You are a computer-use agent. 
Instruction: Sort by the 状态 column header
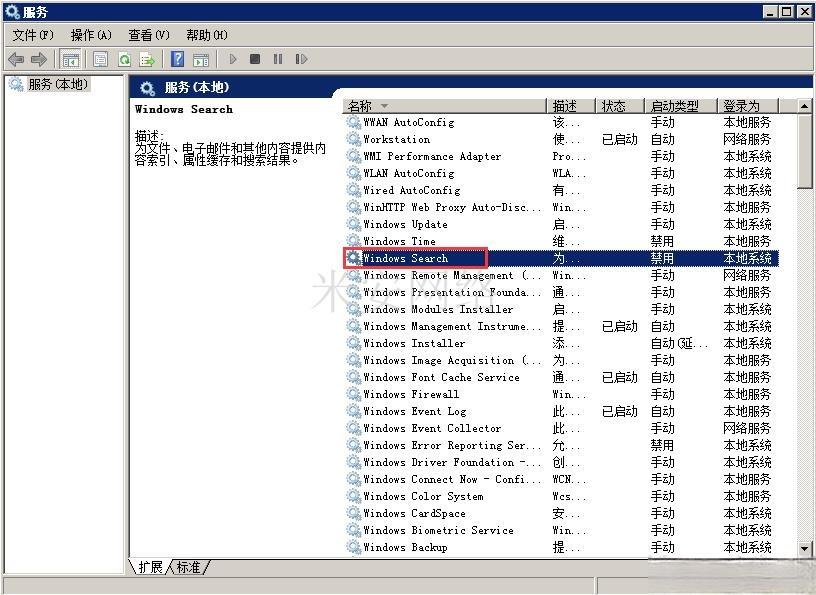[620, 106]
